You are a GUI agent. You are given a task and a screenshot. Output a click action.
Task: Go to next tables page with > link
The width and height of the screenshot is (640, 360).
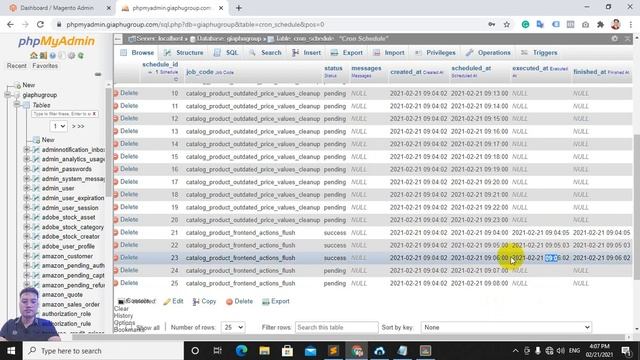coord(73,127)
